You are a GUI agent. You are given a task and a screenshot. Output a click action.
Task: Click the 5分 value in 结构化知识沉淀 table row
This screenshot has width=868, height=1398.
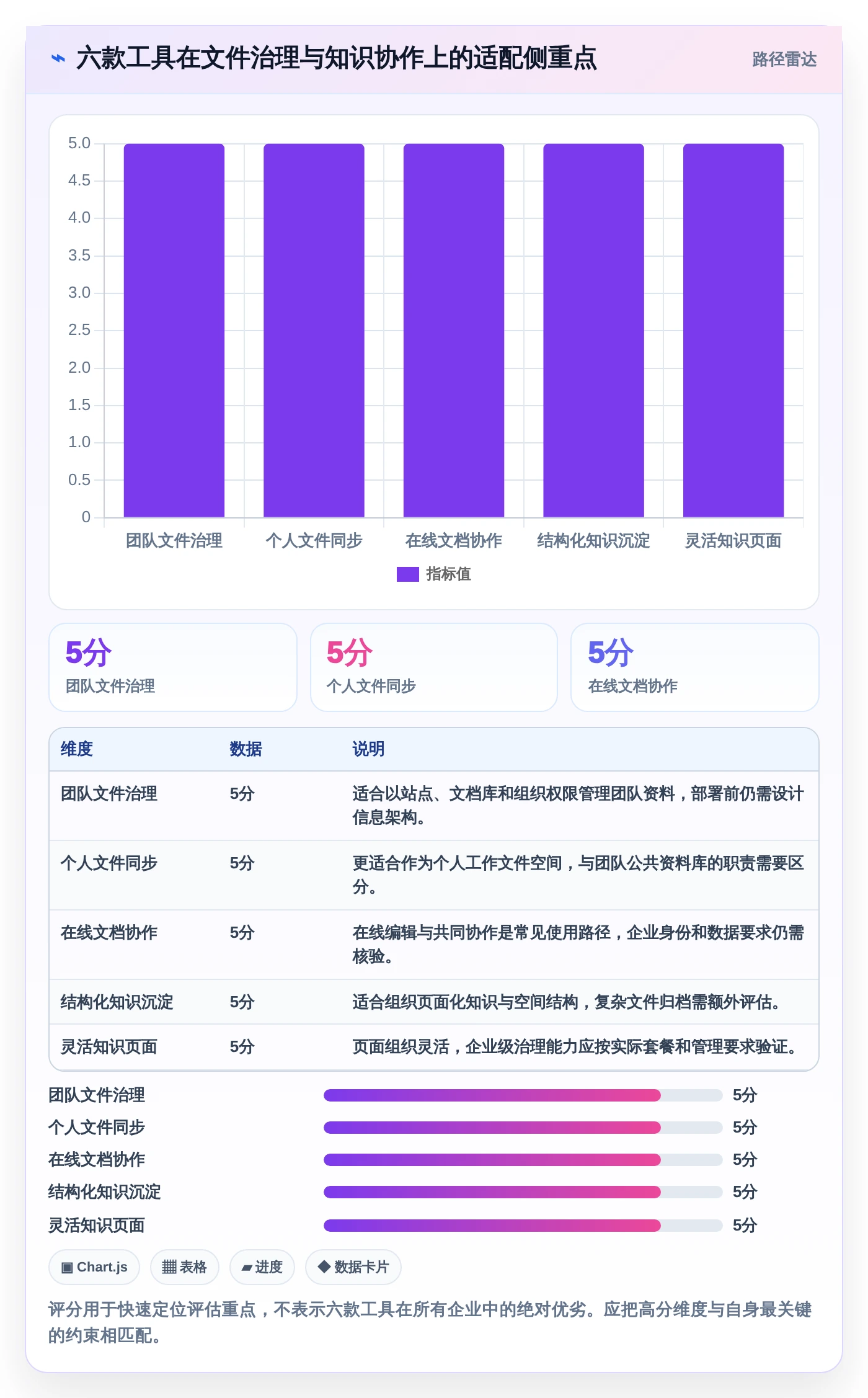click(x=242, y=1002)
